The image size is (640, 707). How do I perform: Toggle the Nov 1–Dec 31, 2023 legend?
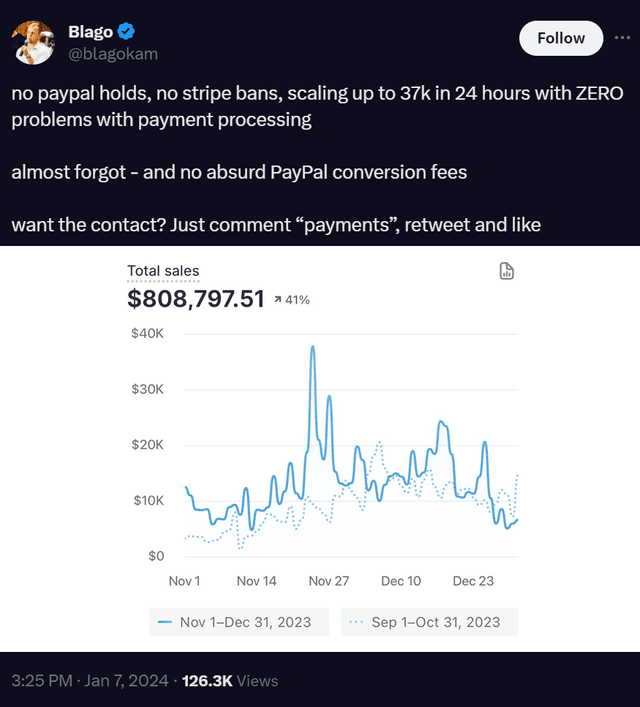[x=239, y=622]
